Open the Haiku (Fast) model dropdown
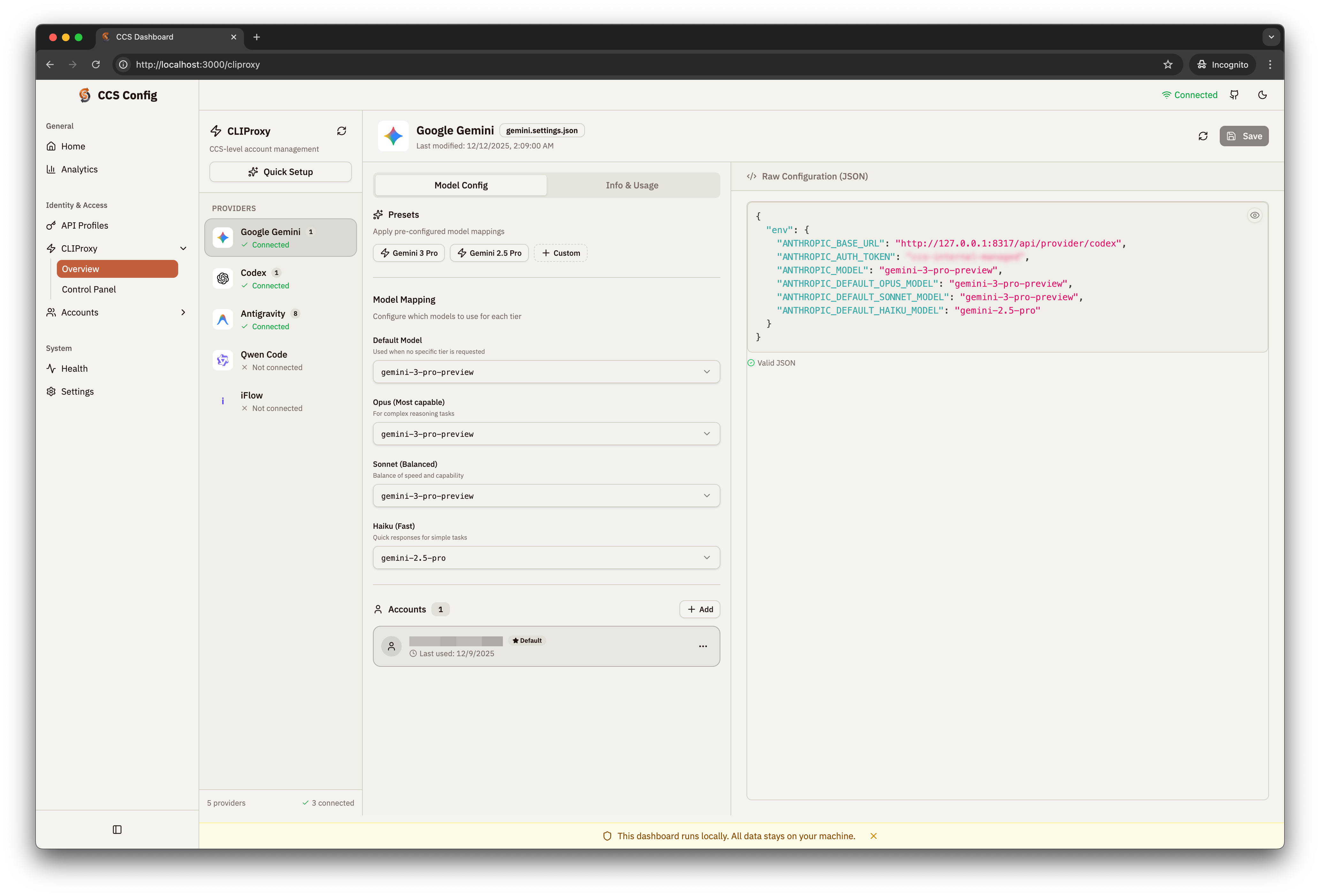1320x896 pixels. pyautogui.click(x=546, y=558)
